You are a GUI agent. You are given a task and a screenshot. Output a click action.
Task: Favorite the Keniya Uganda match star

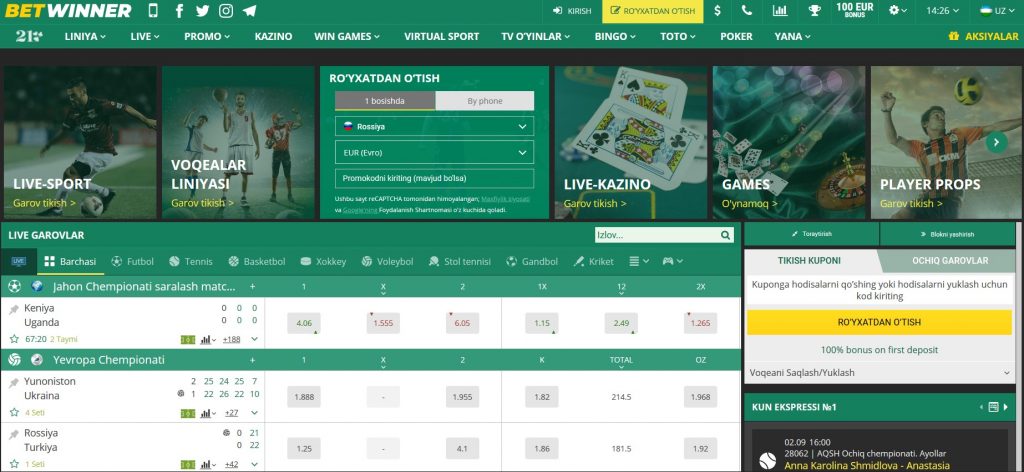(14, 339)
